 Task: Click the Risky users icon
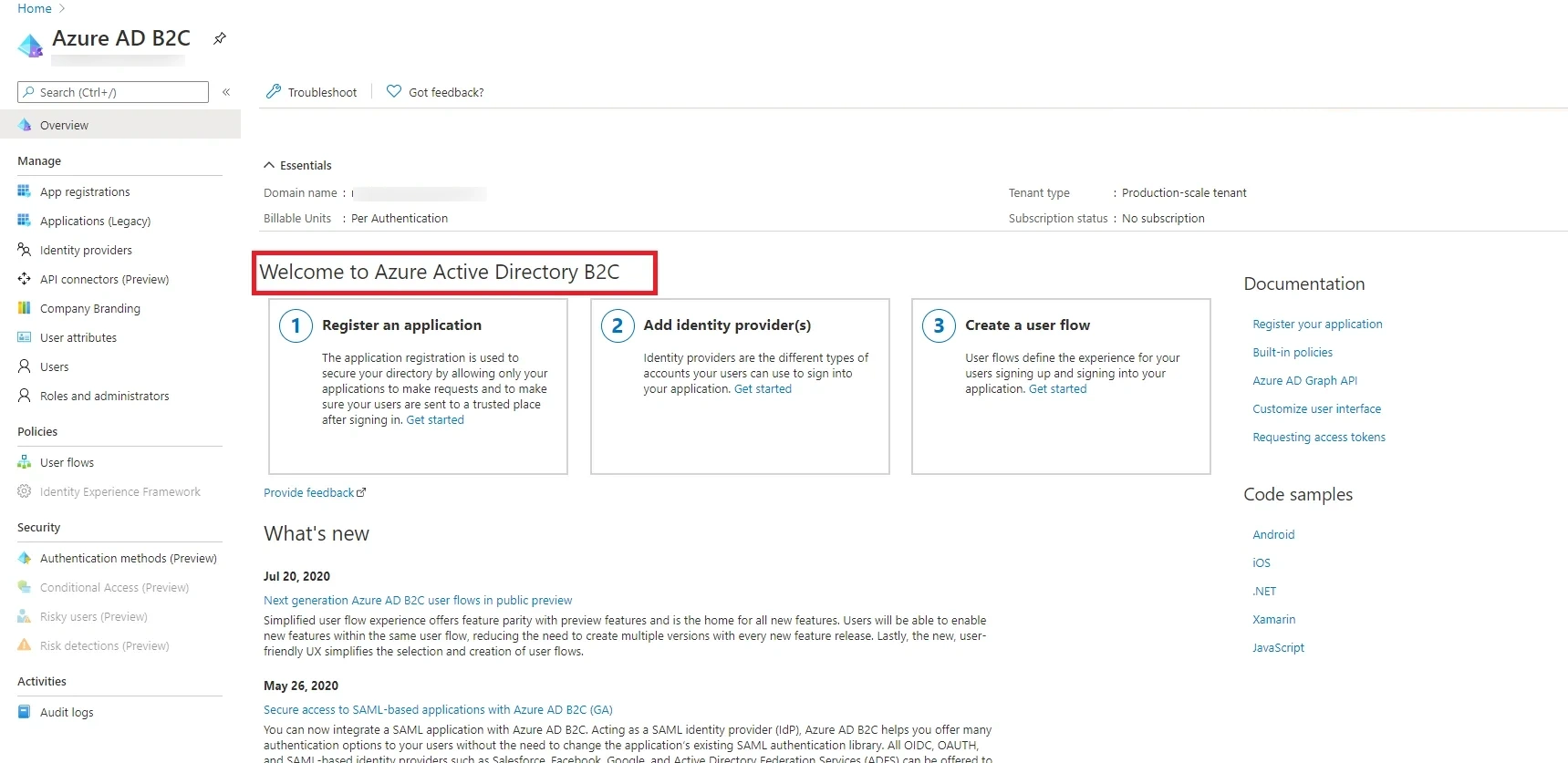[25, 616]
